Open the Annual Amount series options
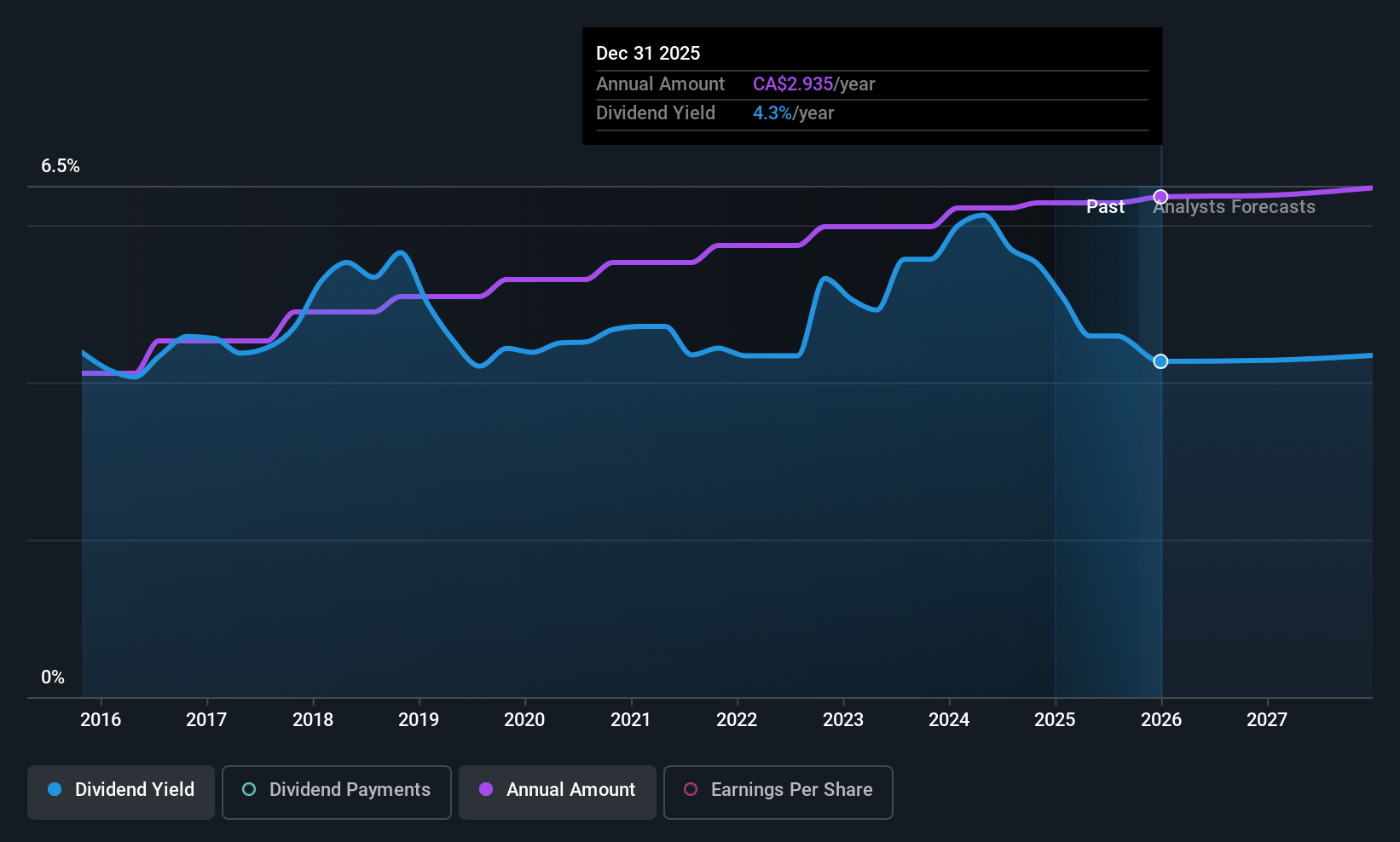 pyautogui.click(x=557, y=792)
